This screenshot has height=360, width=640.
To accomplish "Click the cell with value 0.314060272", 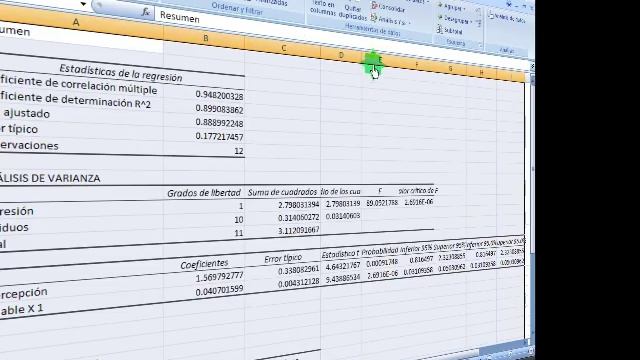I will click(299, 218).
